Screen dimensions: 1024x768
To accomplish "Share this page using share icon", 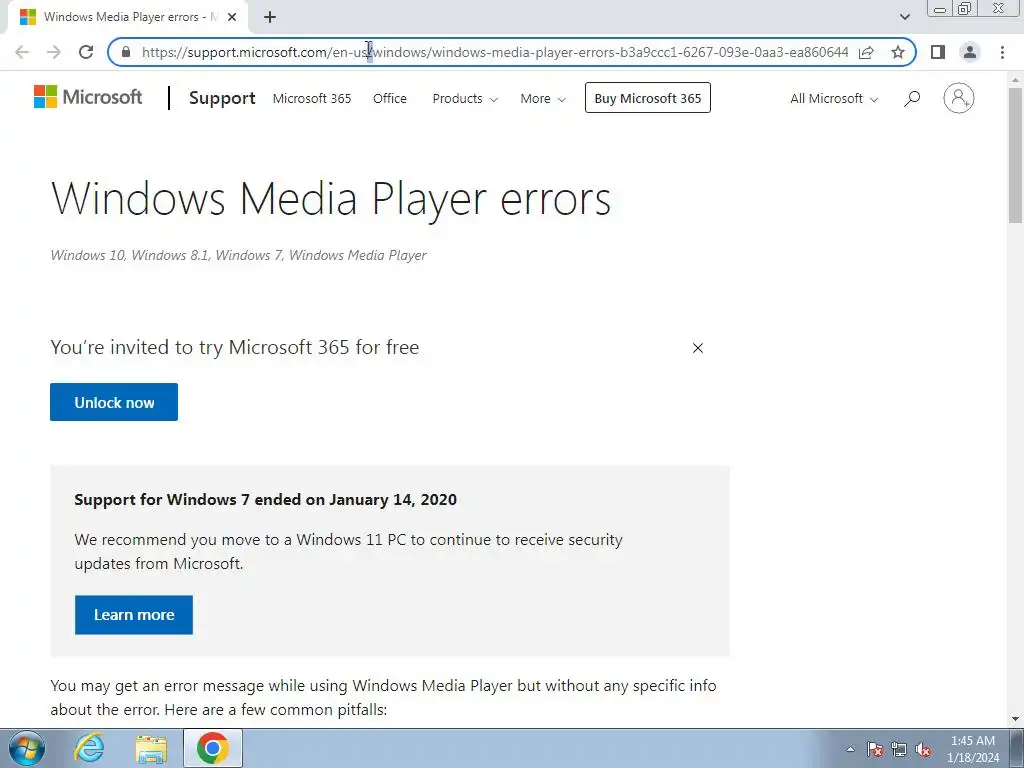I will click(866, 52).
